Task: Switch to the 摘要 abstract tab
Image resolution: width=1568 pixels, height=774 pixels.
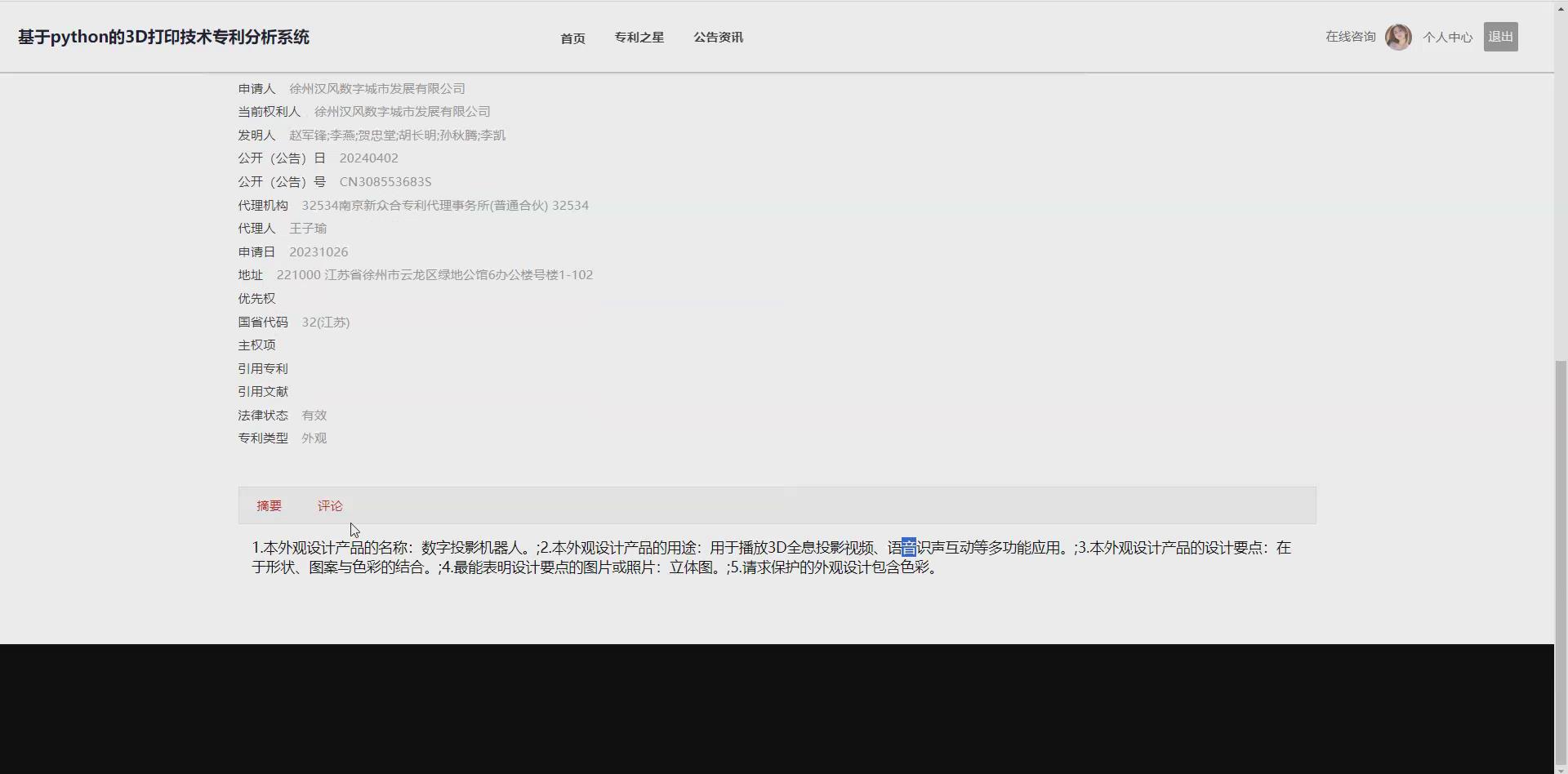Action: [269, 505]
